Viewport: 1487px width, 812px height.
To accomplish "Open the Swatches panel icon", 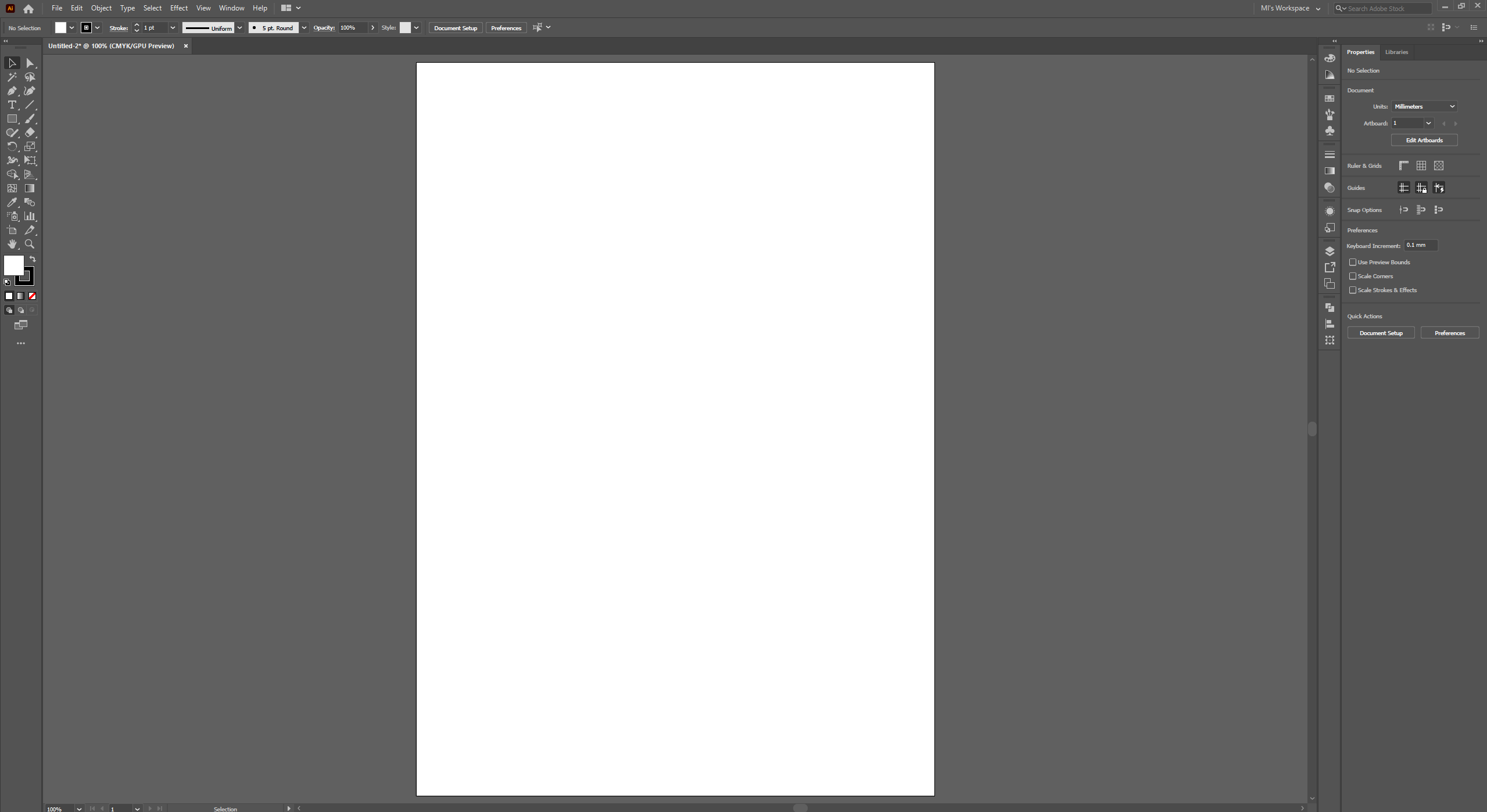I will [x=1330, y=99].
